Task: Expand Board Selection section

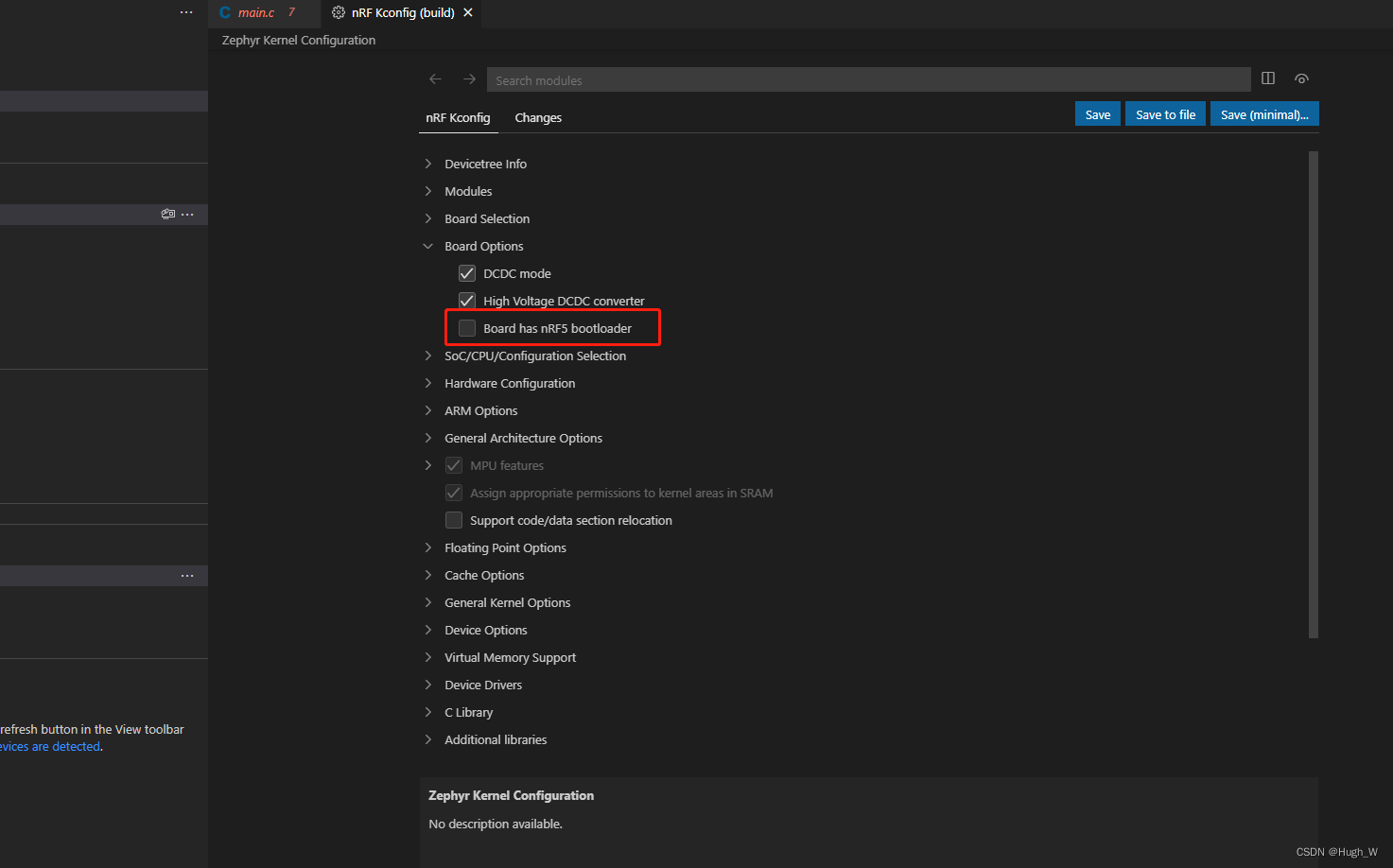Action: [428, 218]
